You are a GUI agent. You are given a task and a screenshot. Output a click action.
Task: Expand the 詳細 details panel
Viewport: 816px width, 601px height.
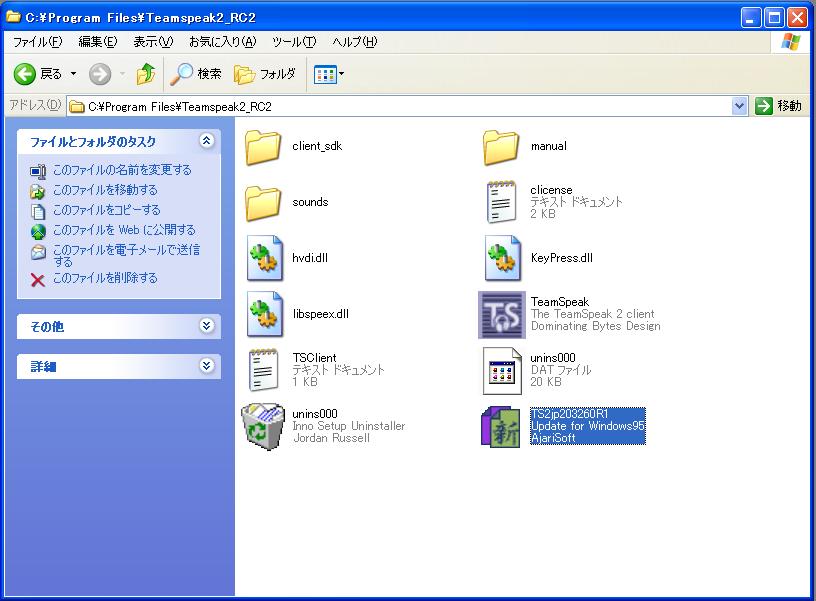point(207,366)
